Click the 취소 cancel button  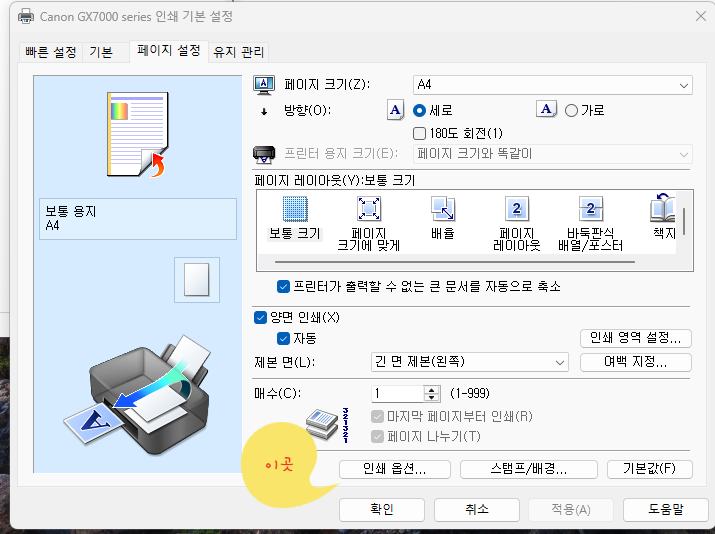[x=477, y=509]
